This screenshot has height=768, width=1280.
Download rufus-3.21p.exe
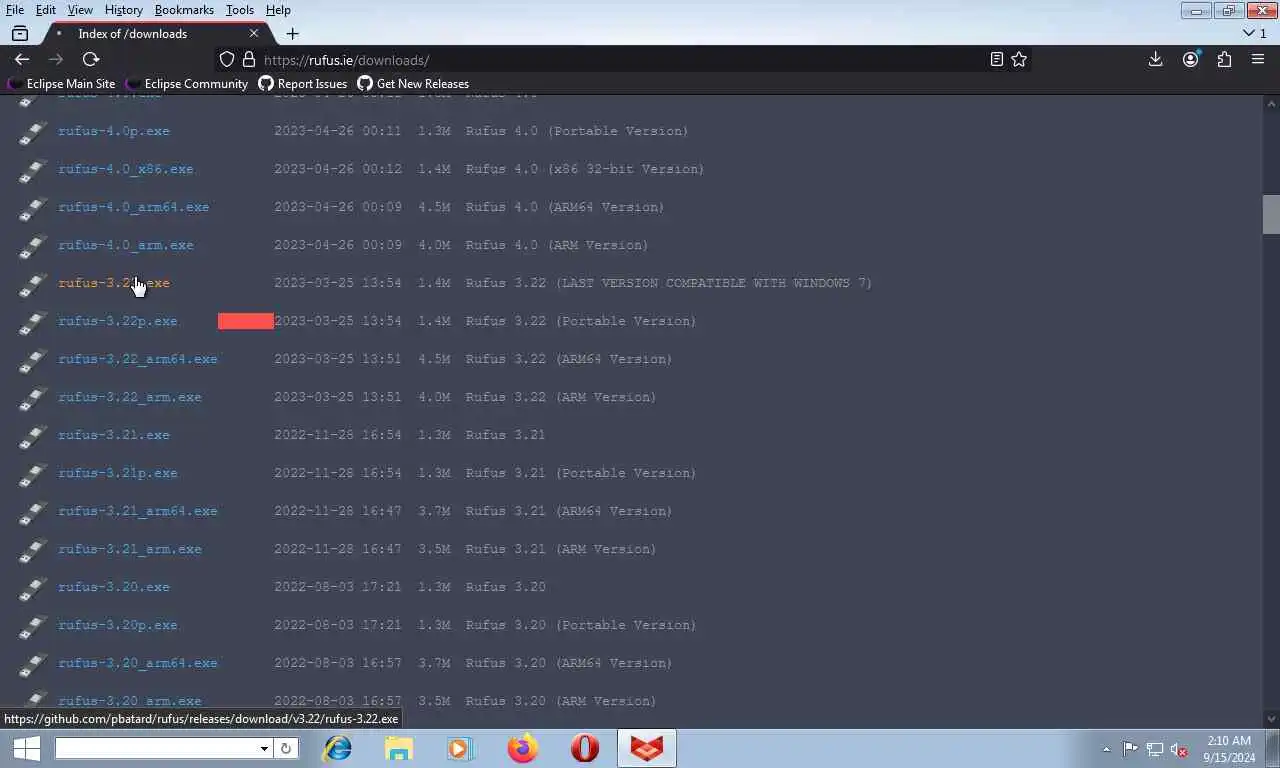point(118,473)
